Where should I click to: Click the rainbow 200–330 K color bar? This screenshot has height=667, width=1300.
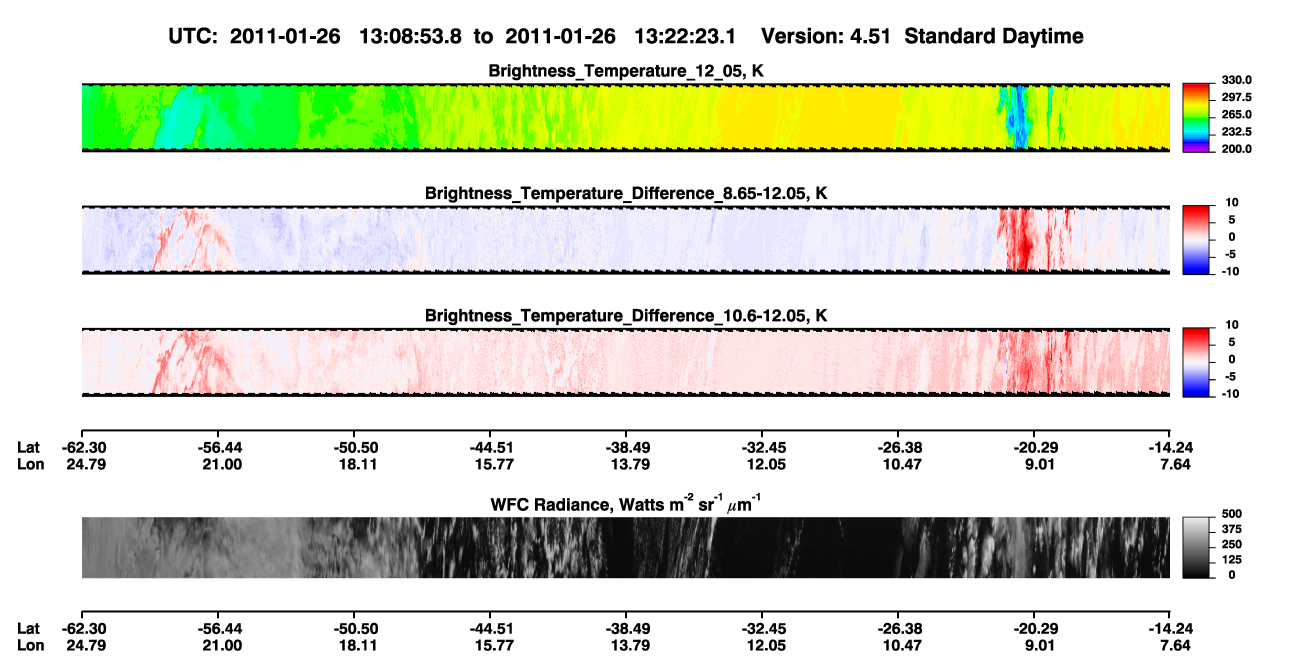pyautogui.click(x=1196, y=117)
